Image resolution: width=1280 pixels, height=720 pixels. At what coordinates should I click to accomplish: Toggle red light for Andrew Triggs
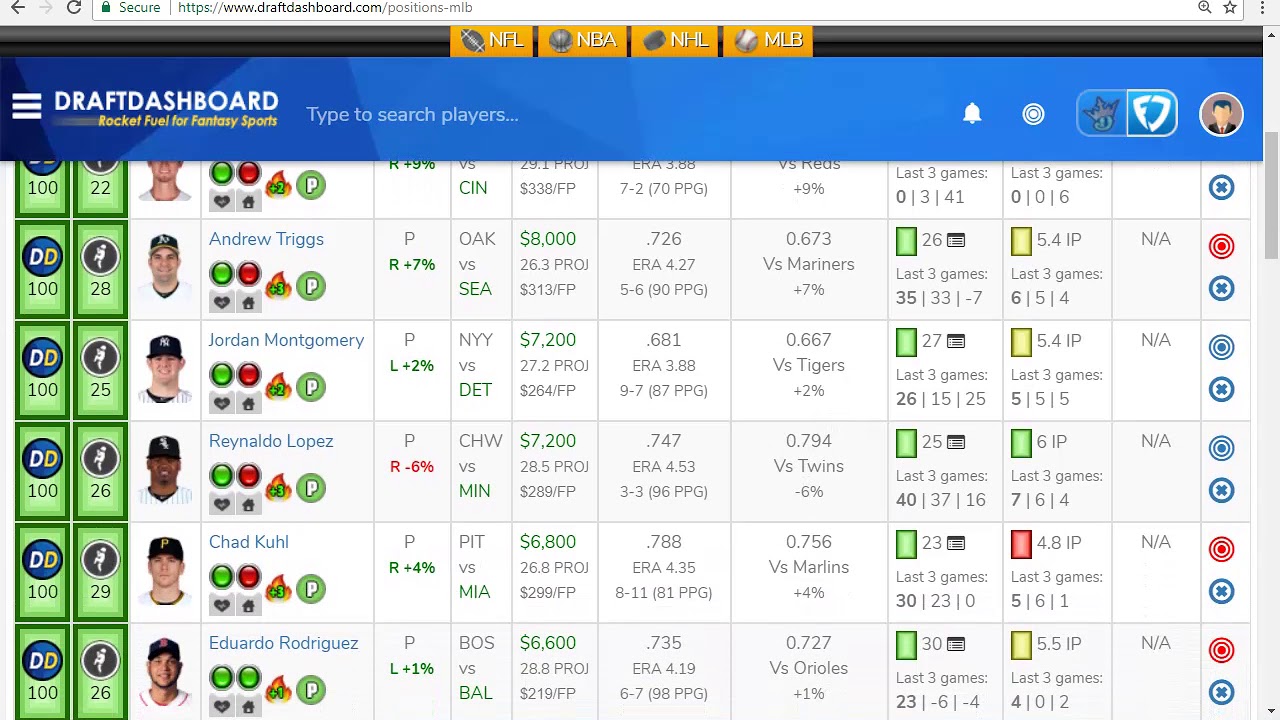249,273
